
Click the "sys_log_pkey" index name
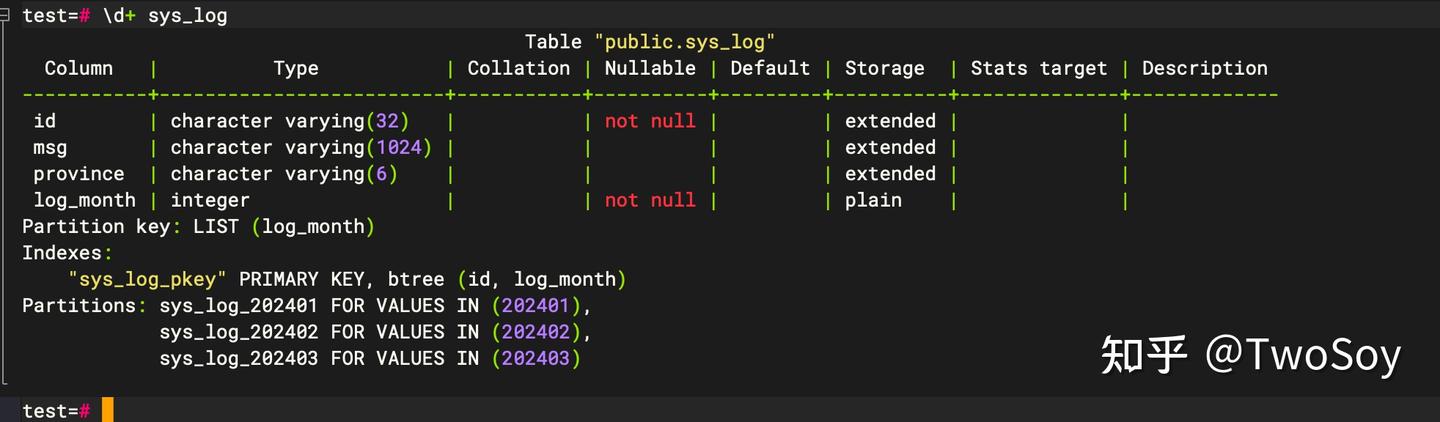coord(147,279)
